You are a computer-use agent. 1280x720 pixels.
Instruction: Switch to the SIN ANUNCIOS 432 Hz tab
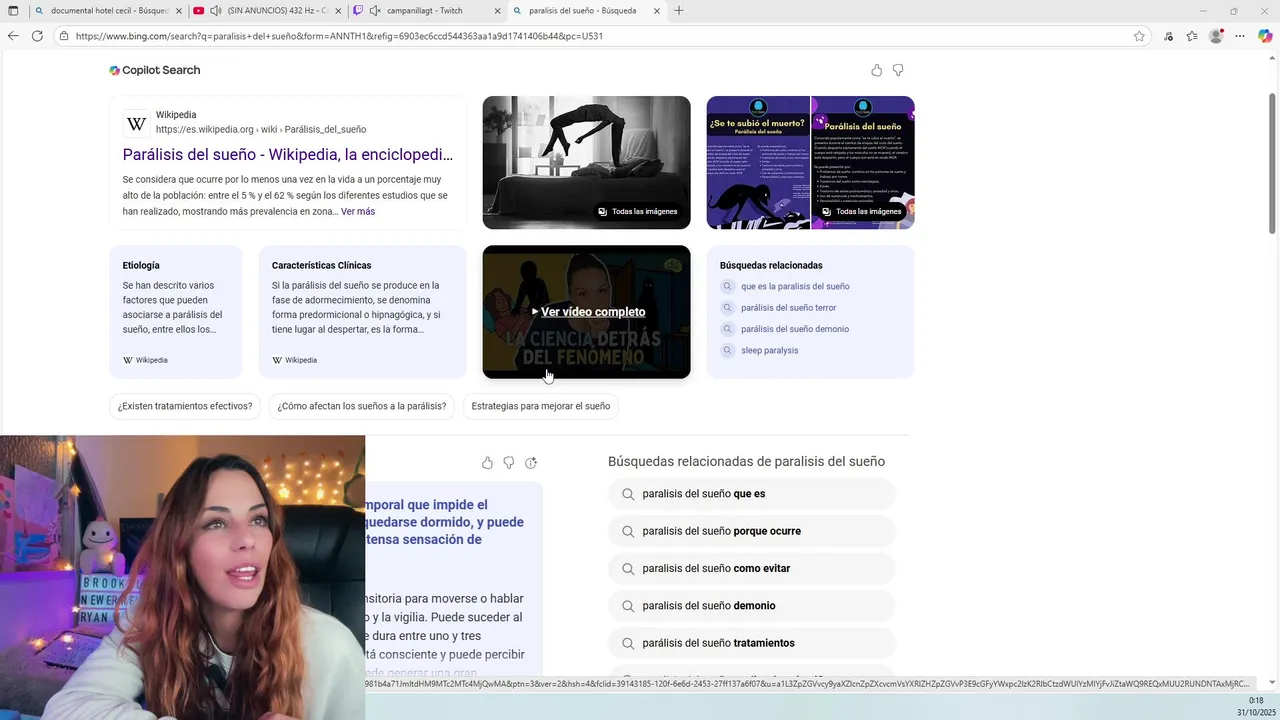click(268, 11)
